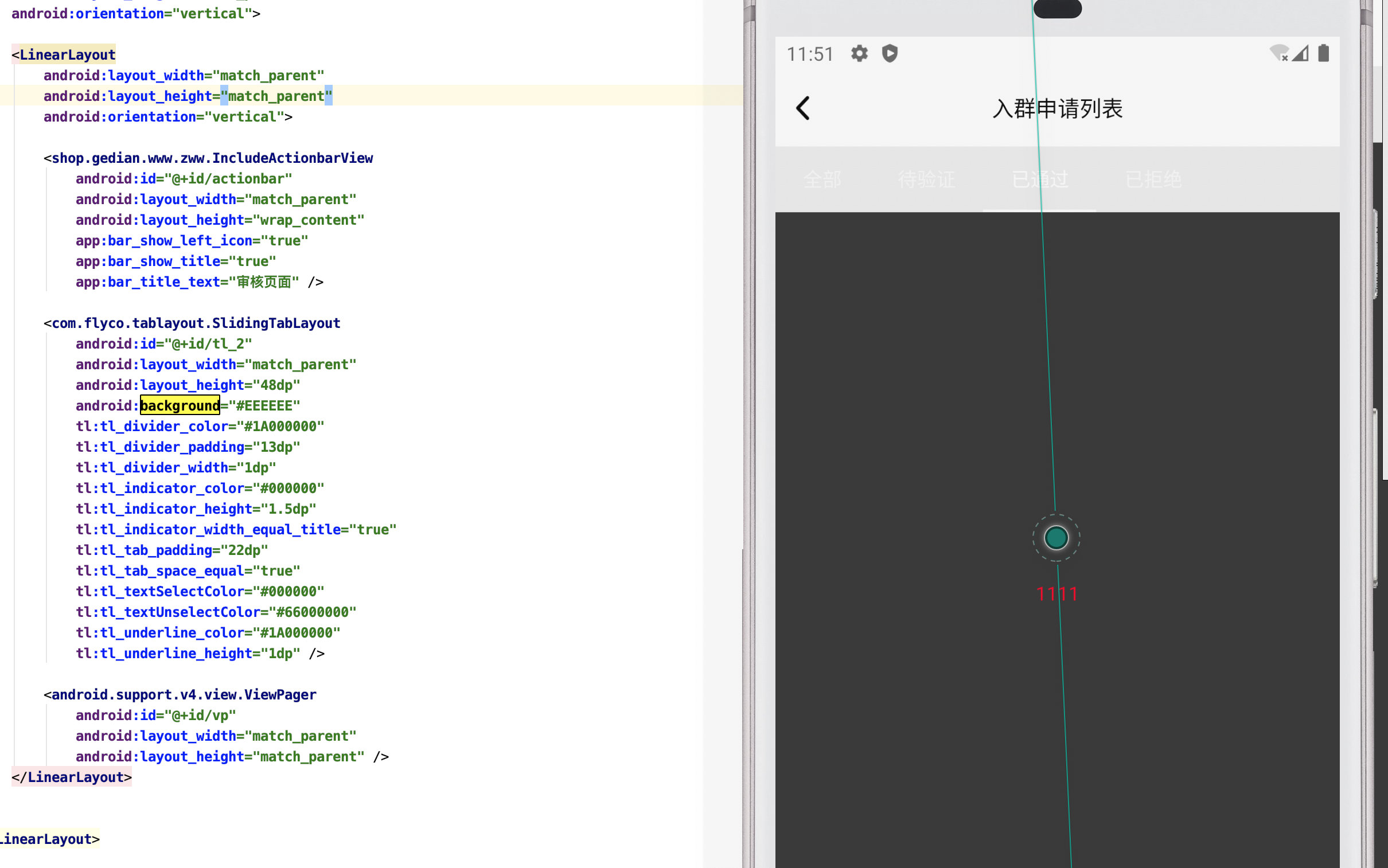This screenshot has height=868, width=1388.
Task: Click the Wi-Fi disconnected icon in status bar
Action: pos(1280,52)
